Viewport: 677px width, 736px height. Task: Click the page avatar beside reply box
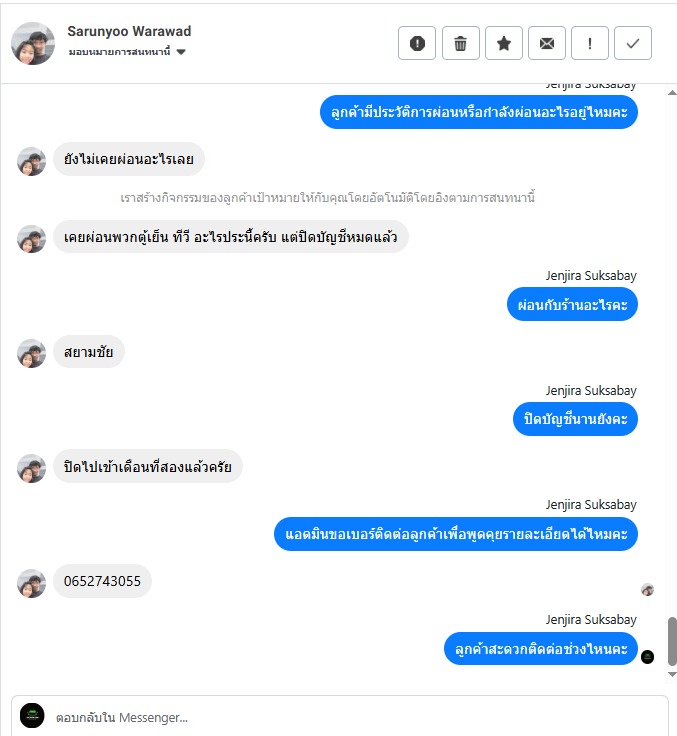pos(32,715)
